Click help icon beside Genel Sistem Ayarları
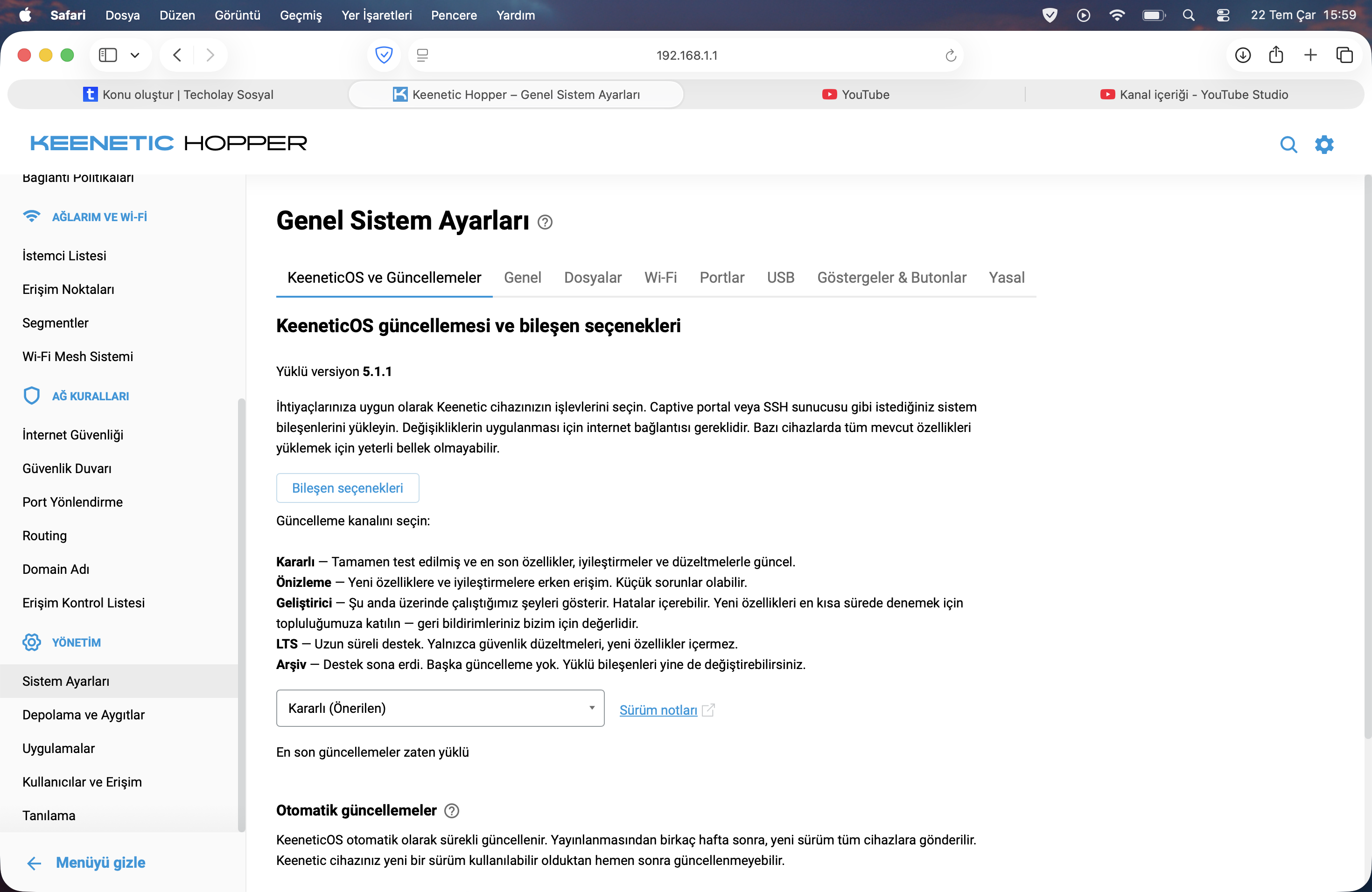 [x=545, y=222]
